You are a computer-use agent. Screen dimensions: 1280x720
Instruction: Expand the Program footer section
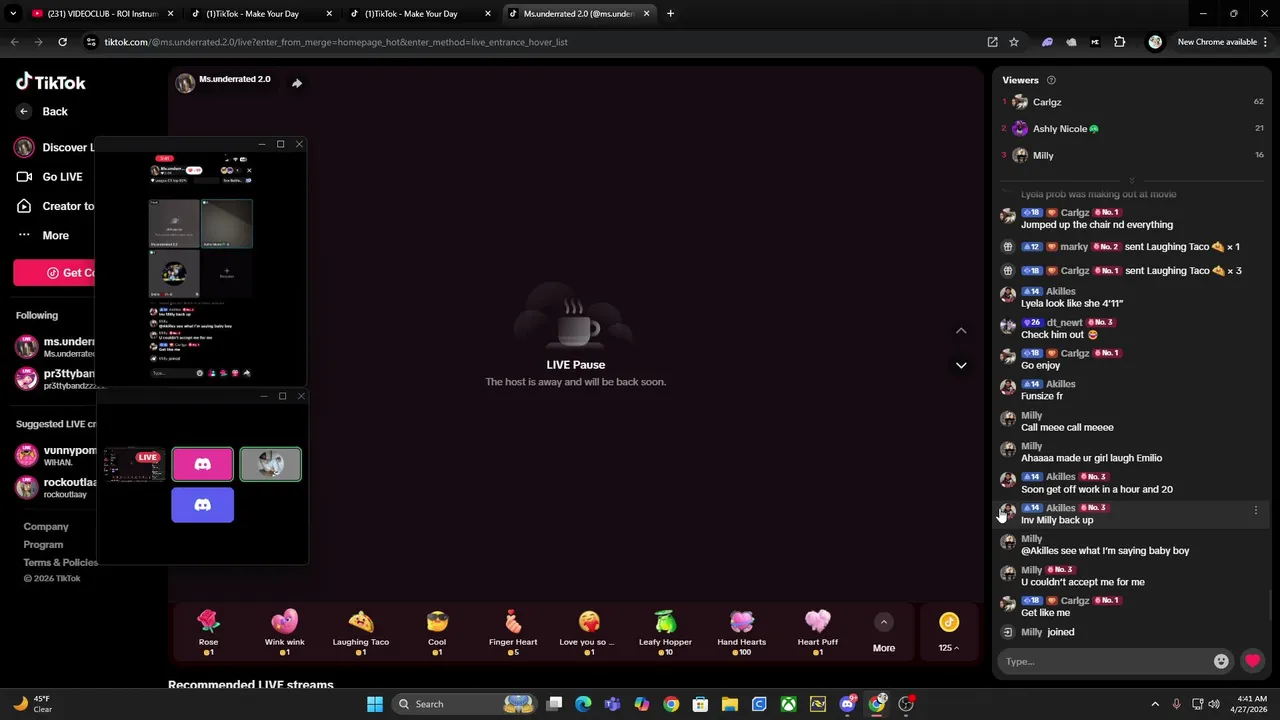click(x=43, y=544)
